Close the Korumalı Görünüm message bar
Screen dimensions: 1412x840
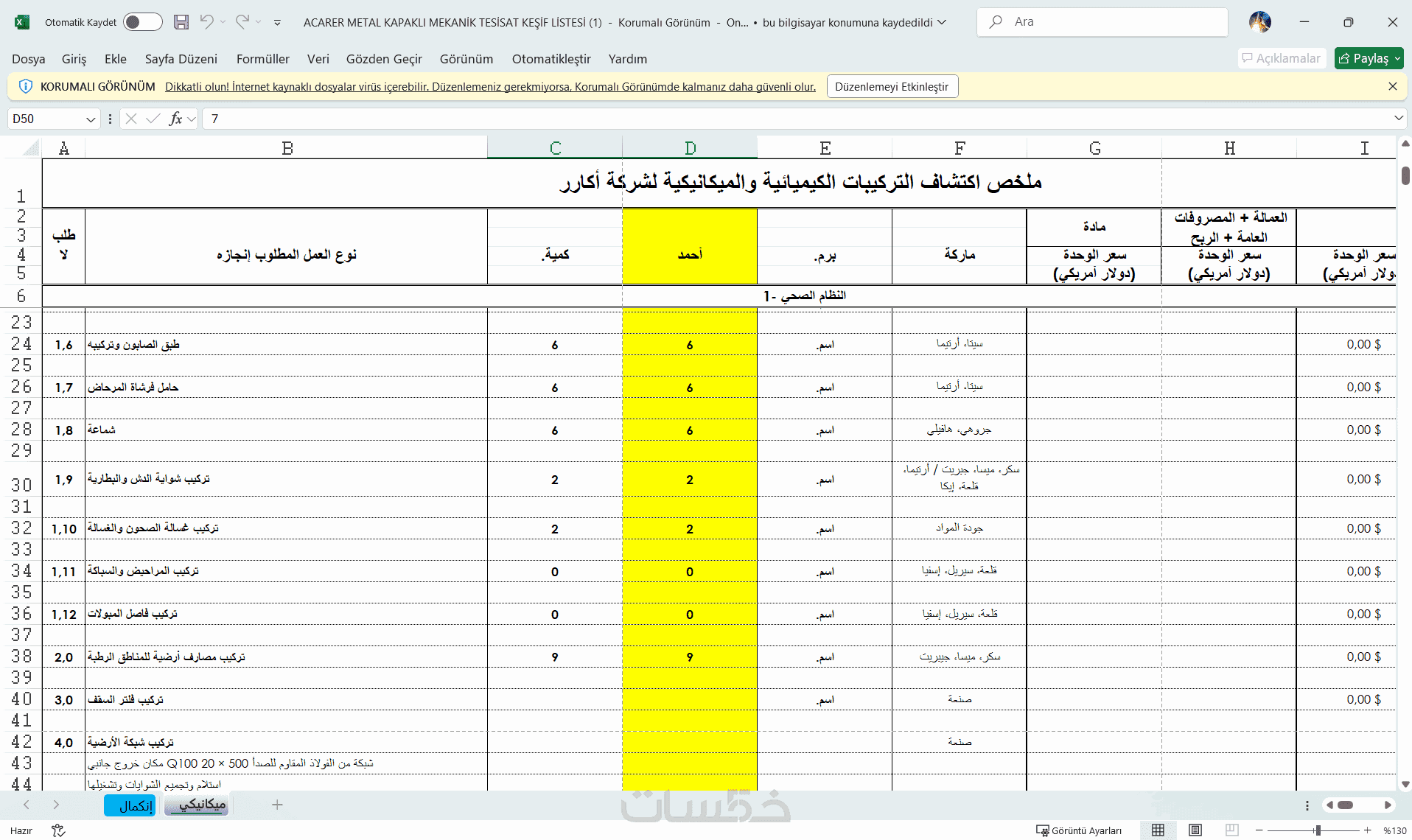1393,86
